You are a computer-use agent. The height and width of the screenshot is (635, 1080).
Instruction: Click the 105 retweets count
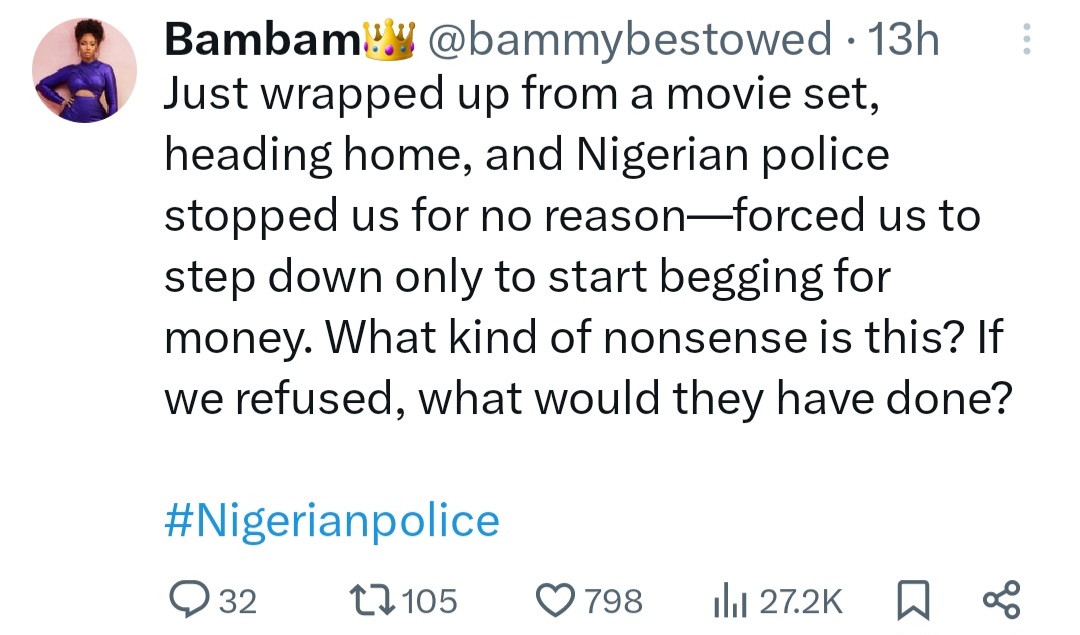432,601
